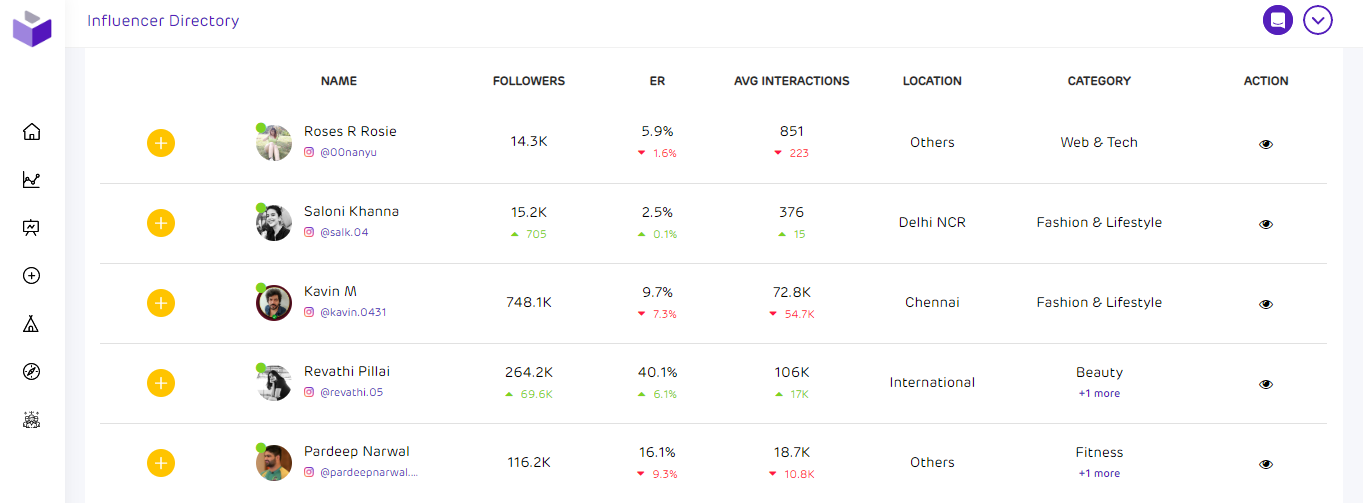Open the people group sidebar icon

[x=32, y=420]
